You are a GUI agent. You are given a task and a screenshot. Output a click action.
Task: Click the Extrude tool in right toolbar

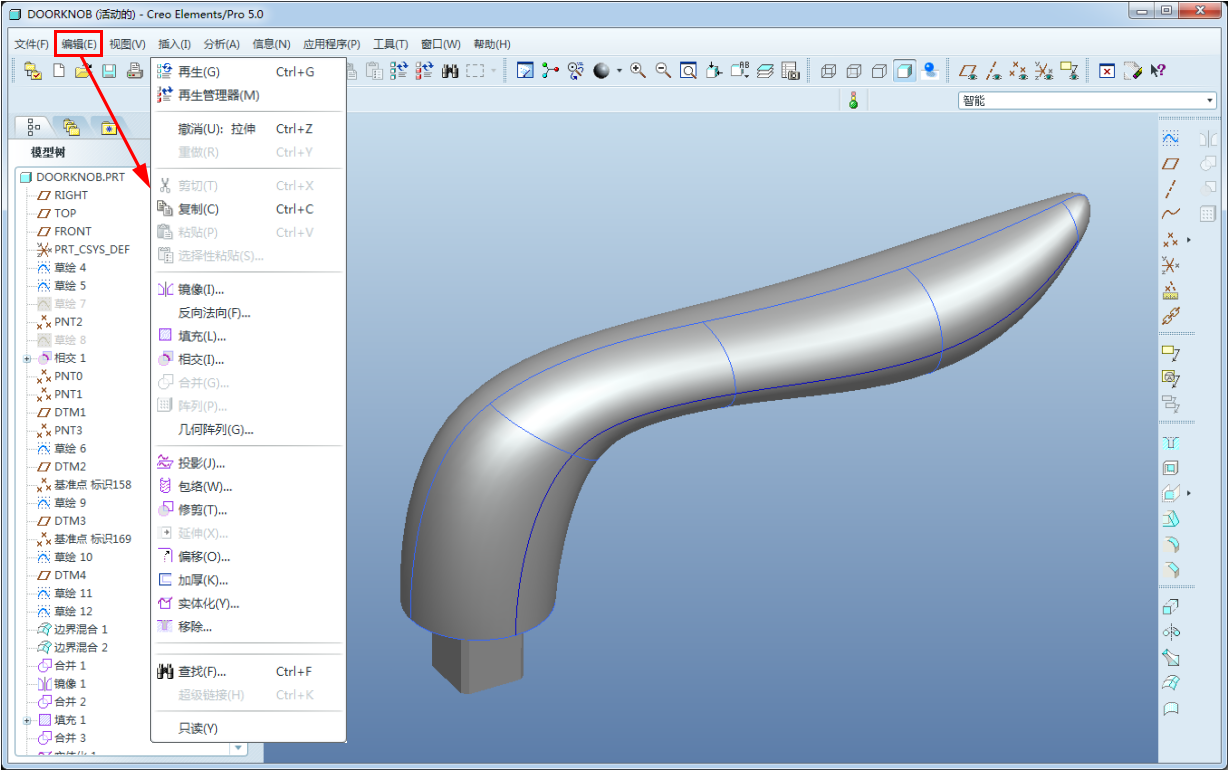(x=1171, y=606)
